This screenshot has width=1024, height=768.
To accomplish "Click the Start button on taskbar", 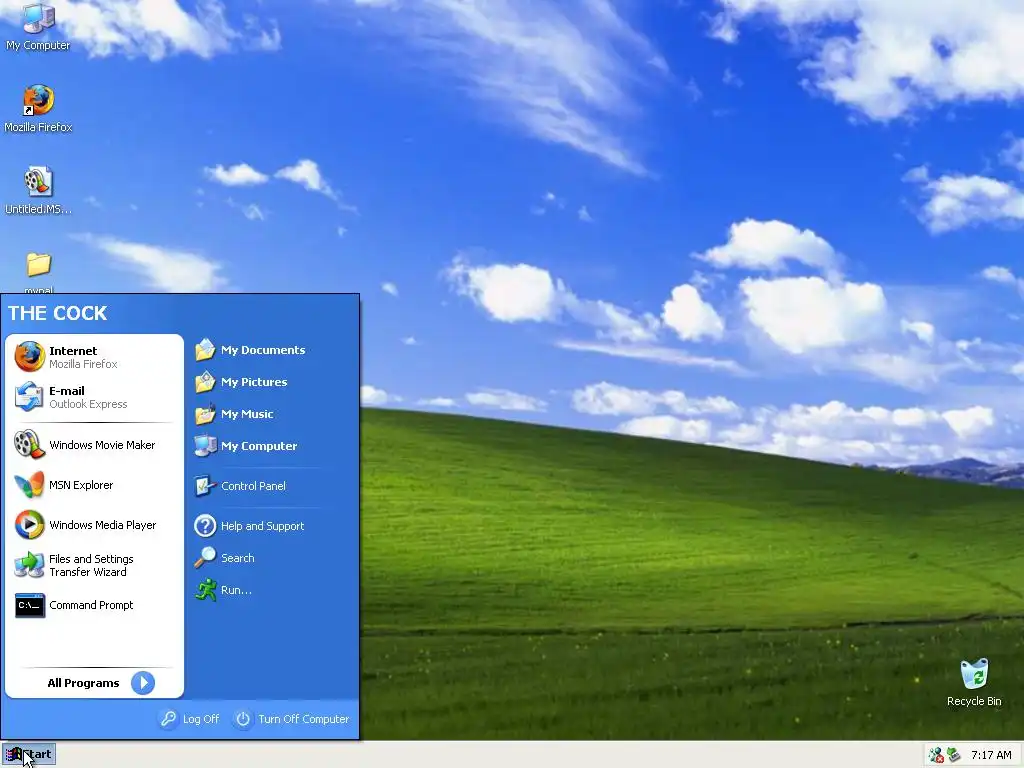I will [29, 754].
